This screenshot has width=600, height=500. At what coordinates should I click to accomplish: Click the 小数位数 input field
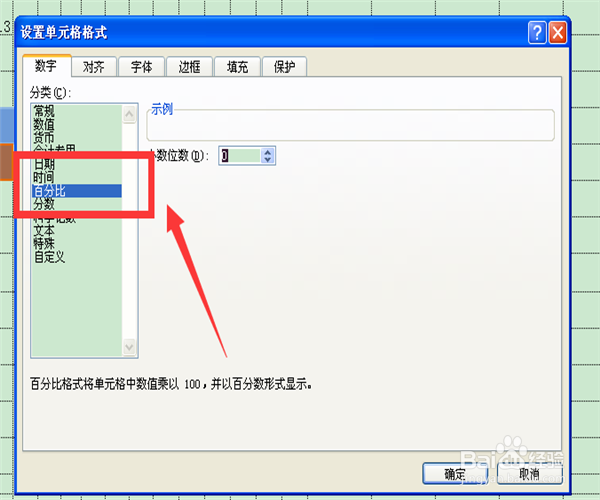pyautogui.click(x=240, y=156)
